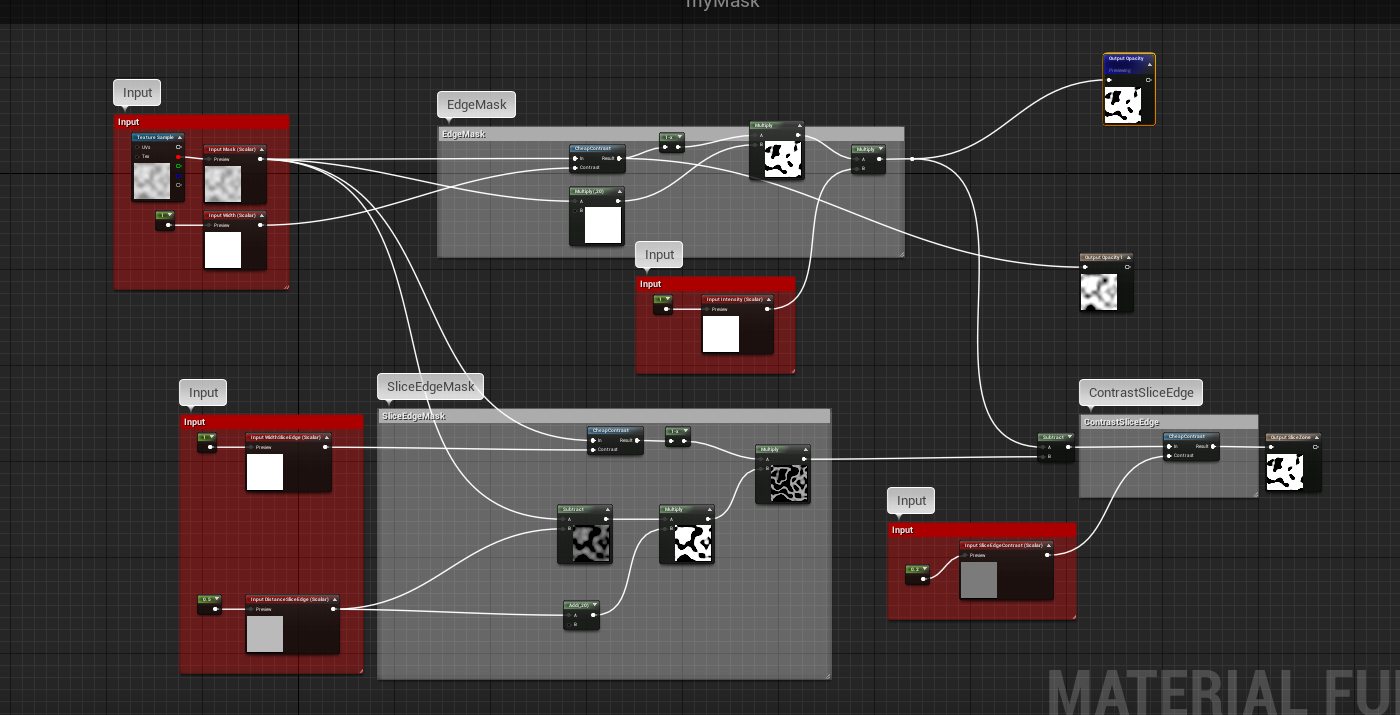Click the UVs input pin on Texture Sample

137,147
